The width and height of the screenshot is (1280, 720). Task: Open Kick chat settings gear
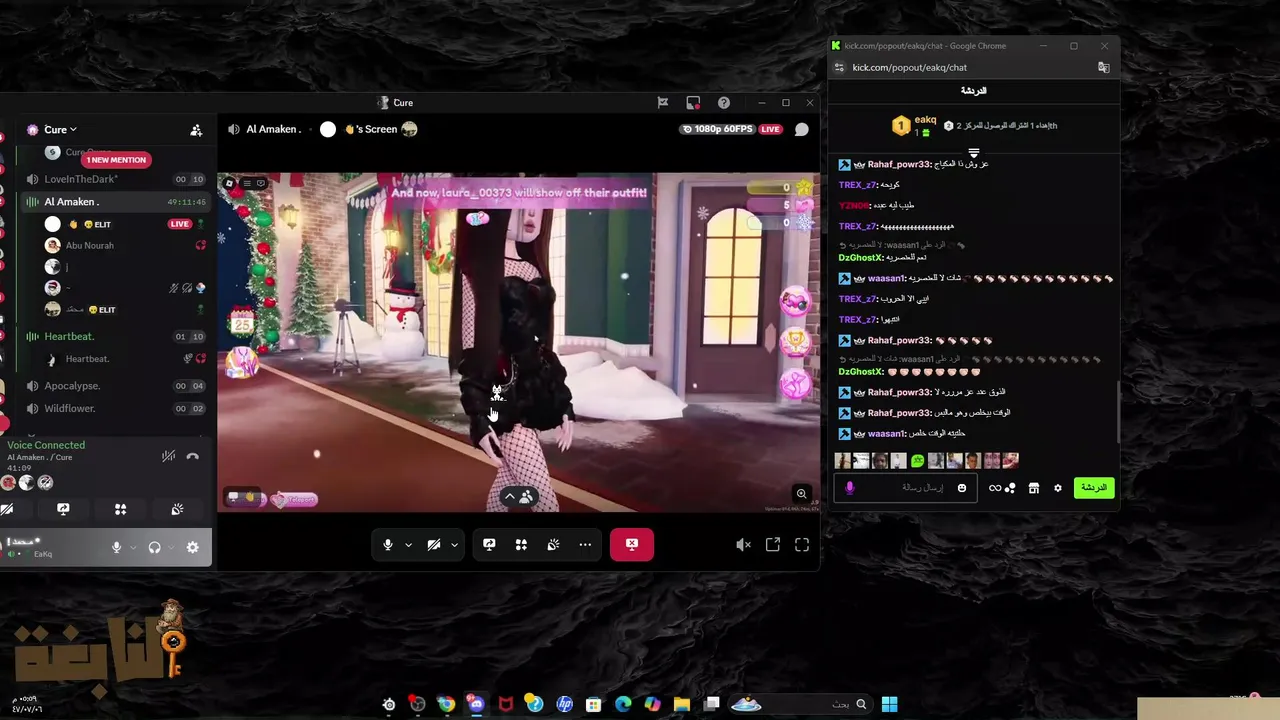click(x=1058, y=488)
